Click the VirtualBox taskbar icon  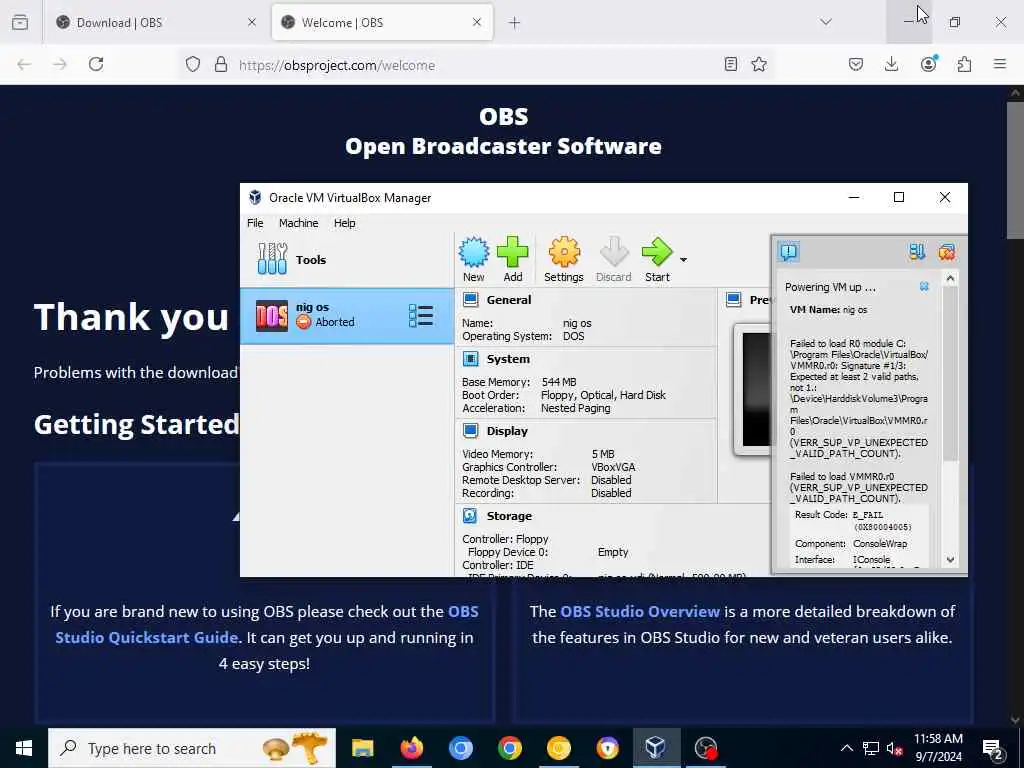(x=656, y=748)
